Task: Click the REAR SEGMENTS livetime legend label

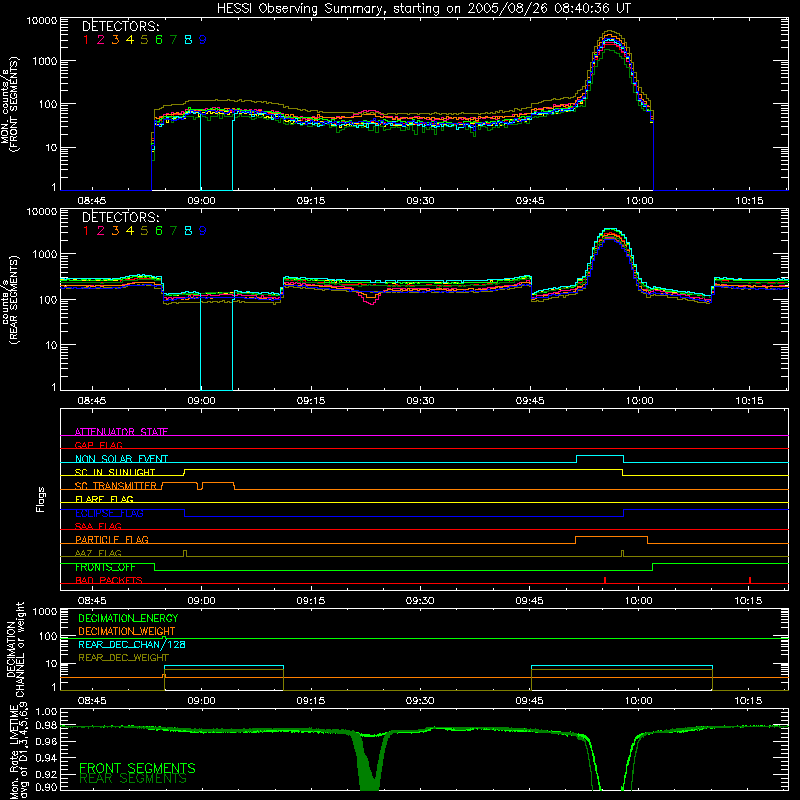Action: pyautogui.click(x=133, y=779)
